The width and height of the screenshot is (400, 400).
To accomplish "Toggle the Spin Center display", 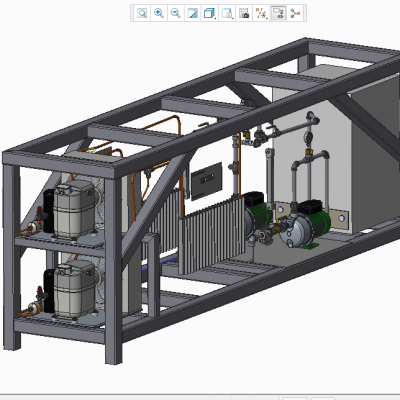I will click(295, 13).
